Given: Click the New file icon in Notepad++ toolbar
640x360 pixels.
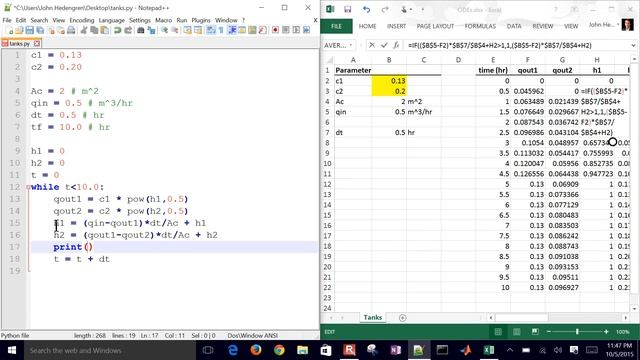Looking at the screenshot, I should click(x=9, y=30).
